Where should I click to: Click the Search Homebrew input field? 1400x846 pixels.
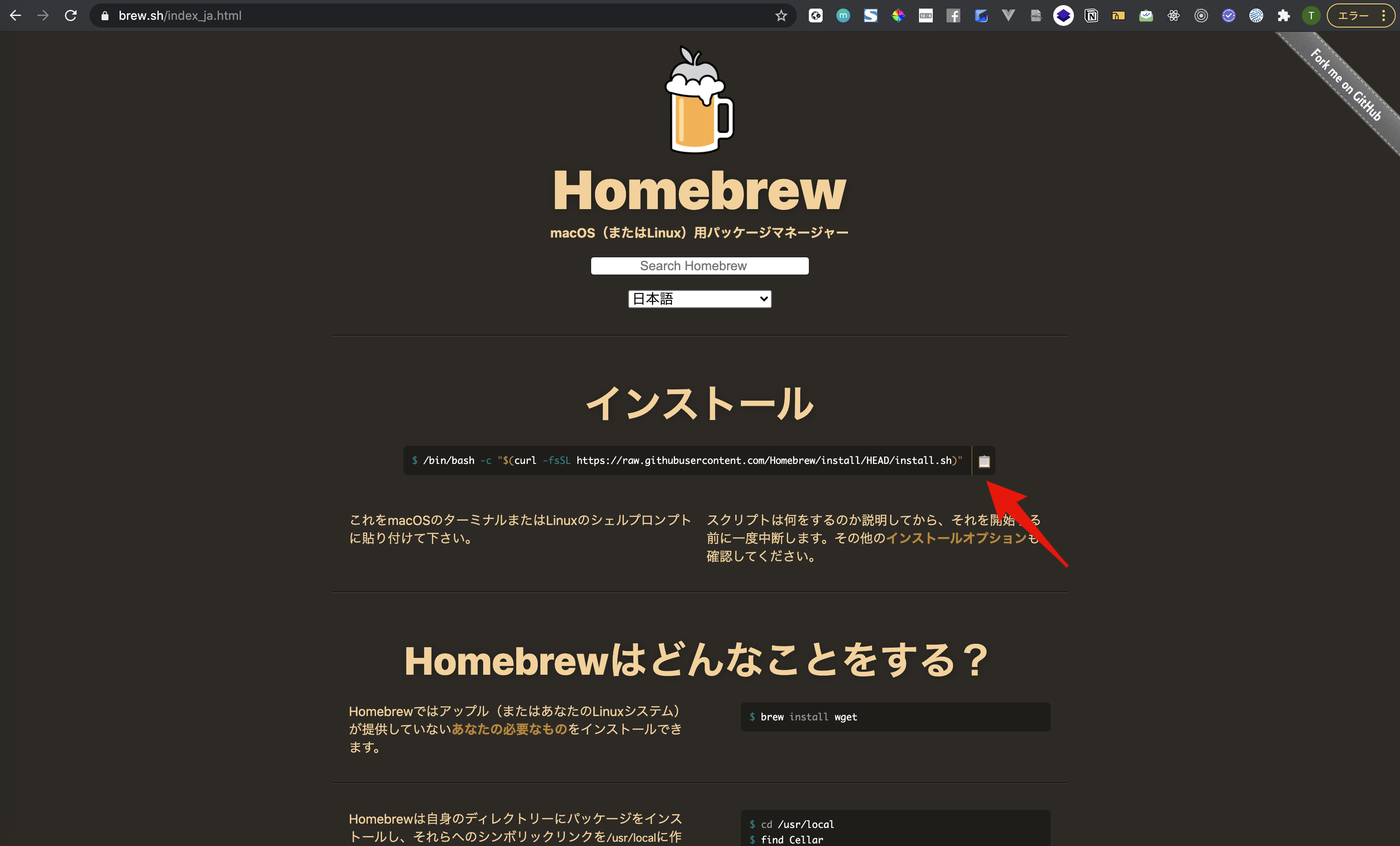pyautogui.click(x=700, y=266)
